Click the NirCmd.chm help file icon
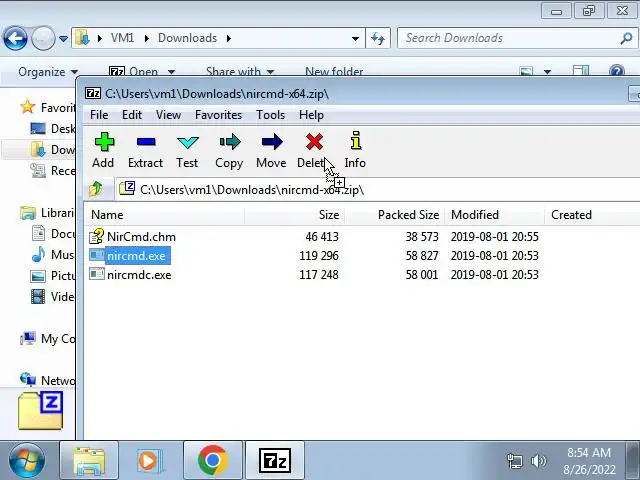Viewport: 640px width, 480px height. [x=97, y=236]
